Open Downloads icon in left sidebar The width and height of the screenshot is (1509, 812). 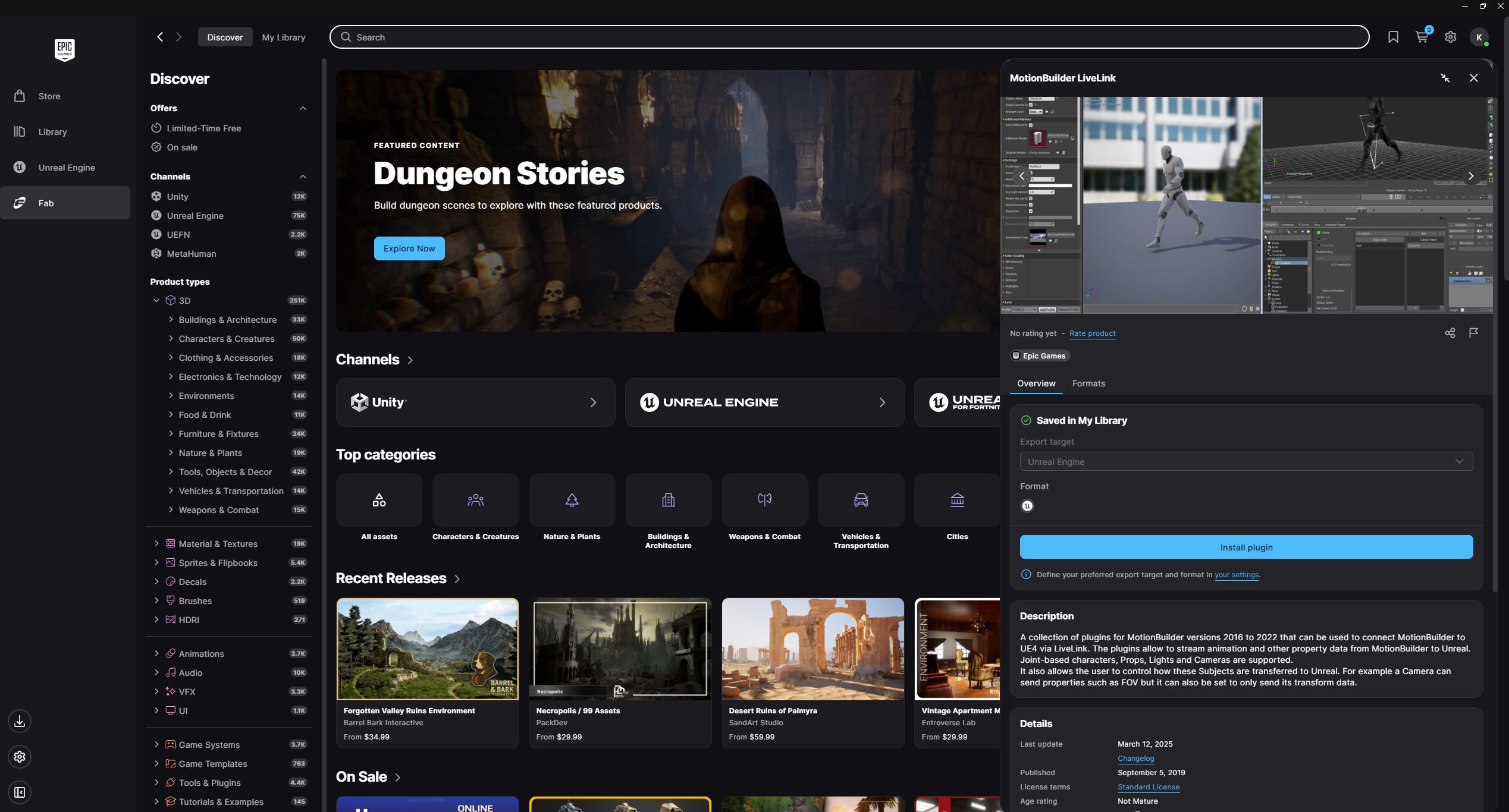click(x=20, y=721)
